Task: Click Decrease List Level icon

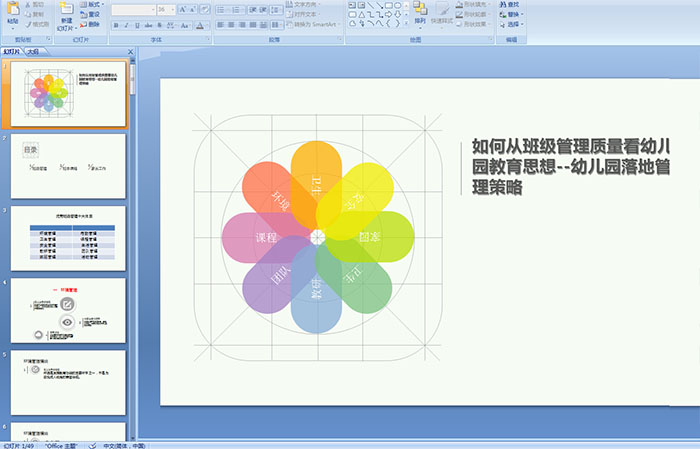Action: point(253,9)
